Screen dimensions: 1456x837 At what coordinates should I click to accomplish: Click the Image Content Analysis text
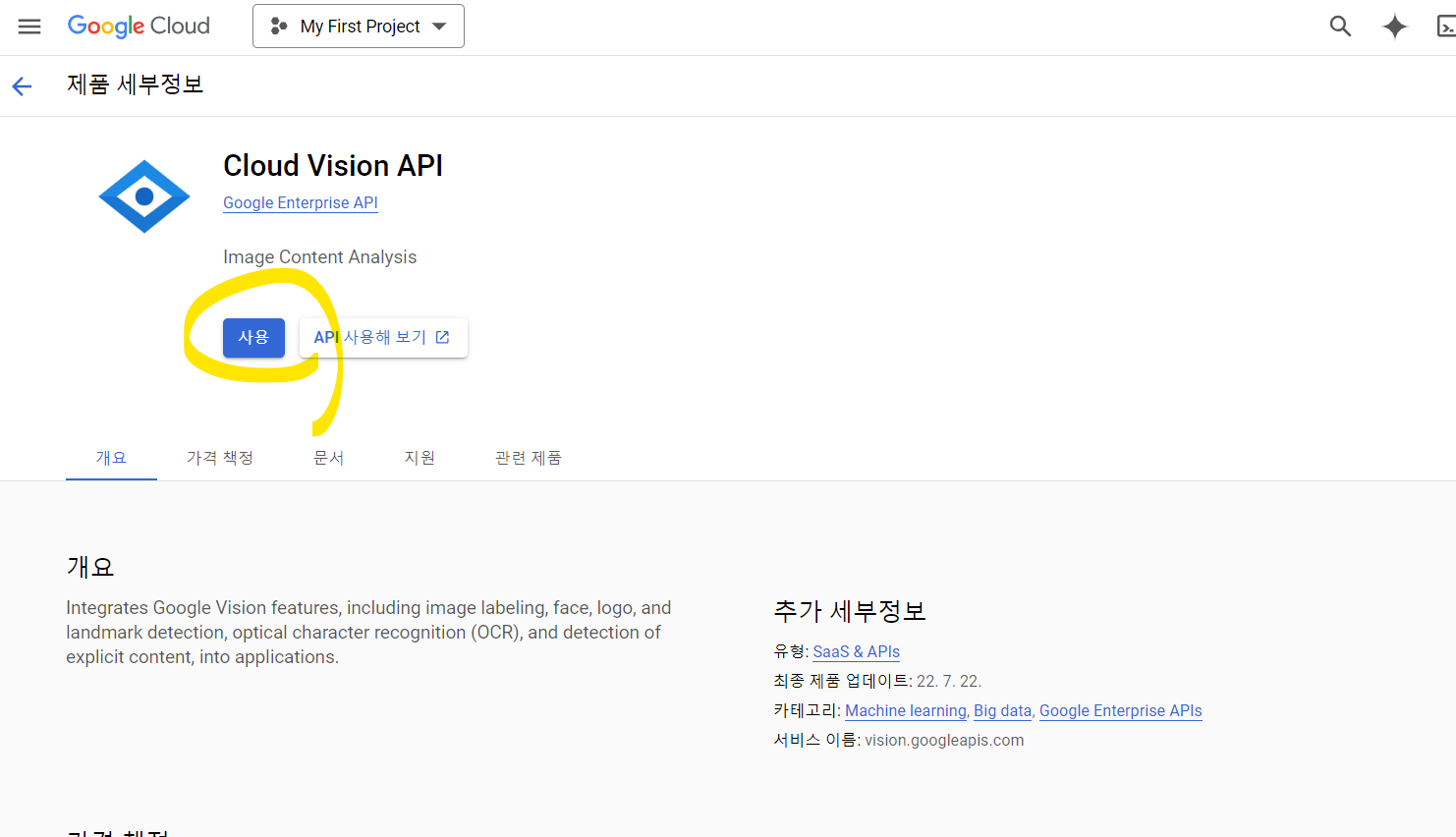(x=320, y=256)
